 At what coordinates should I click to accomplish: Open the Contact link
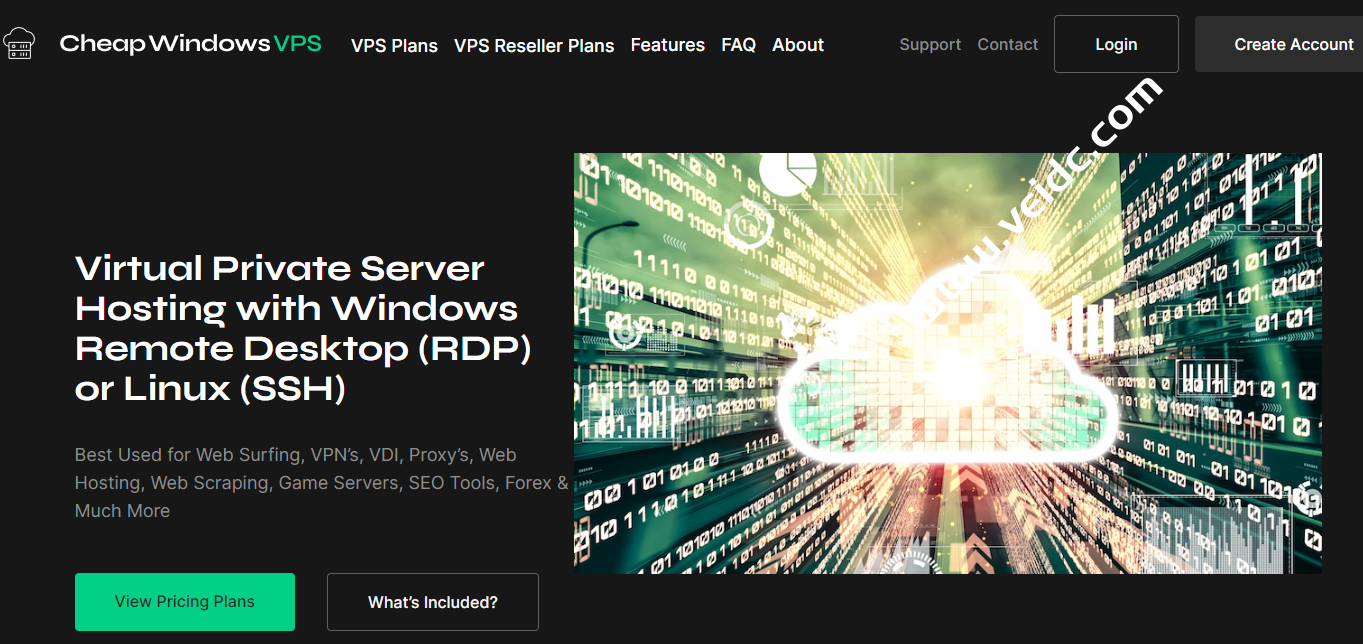click(1007, 45)
